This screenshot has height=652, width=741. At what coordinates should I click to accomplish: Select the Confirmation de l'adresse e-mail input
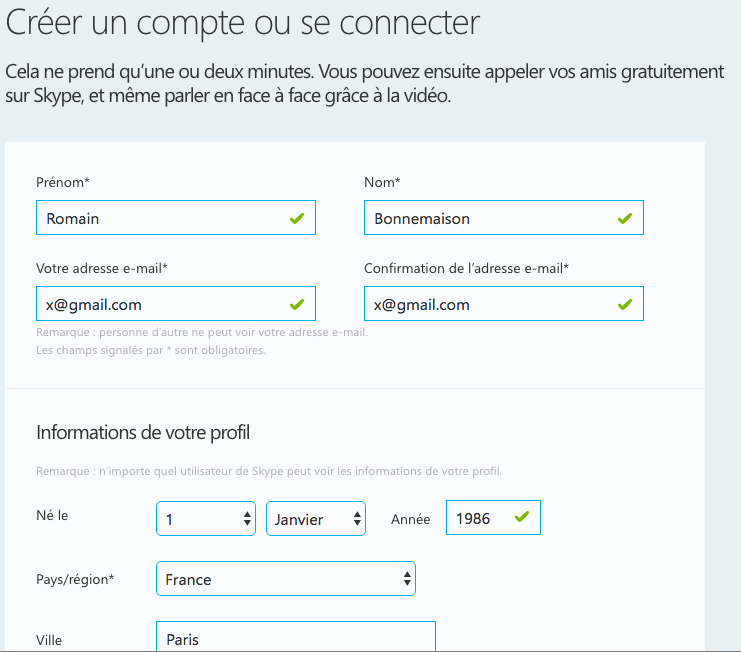coord(504,303)
